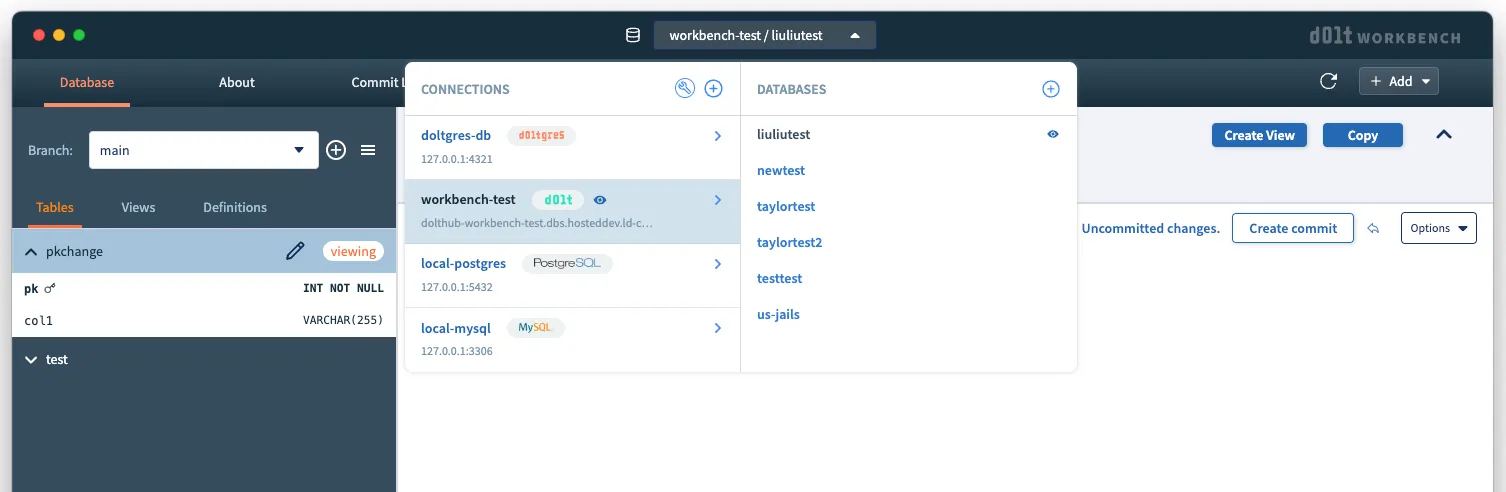Open the Add dropdown menu
This screenshot has height=492, width=1506.
(x=1398, y=82)
